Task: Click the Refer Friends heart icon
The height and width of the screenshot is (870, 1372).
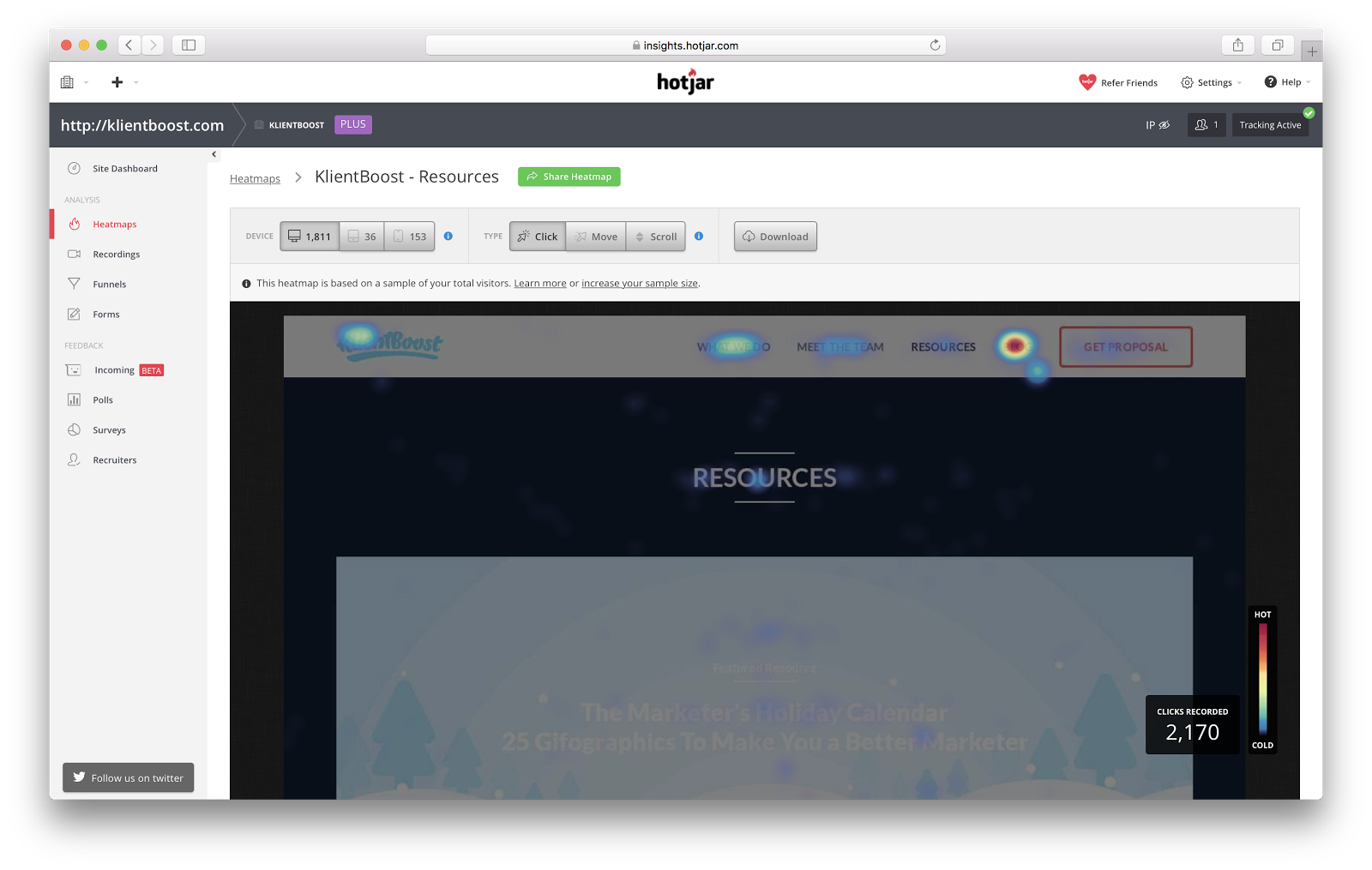Action: pyautogui.click(x=1087, y=82)
